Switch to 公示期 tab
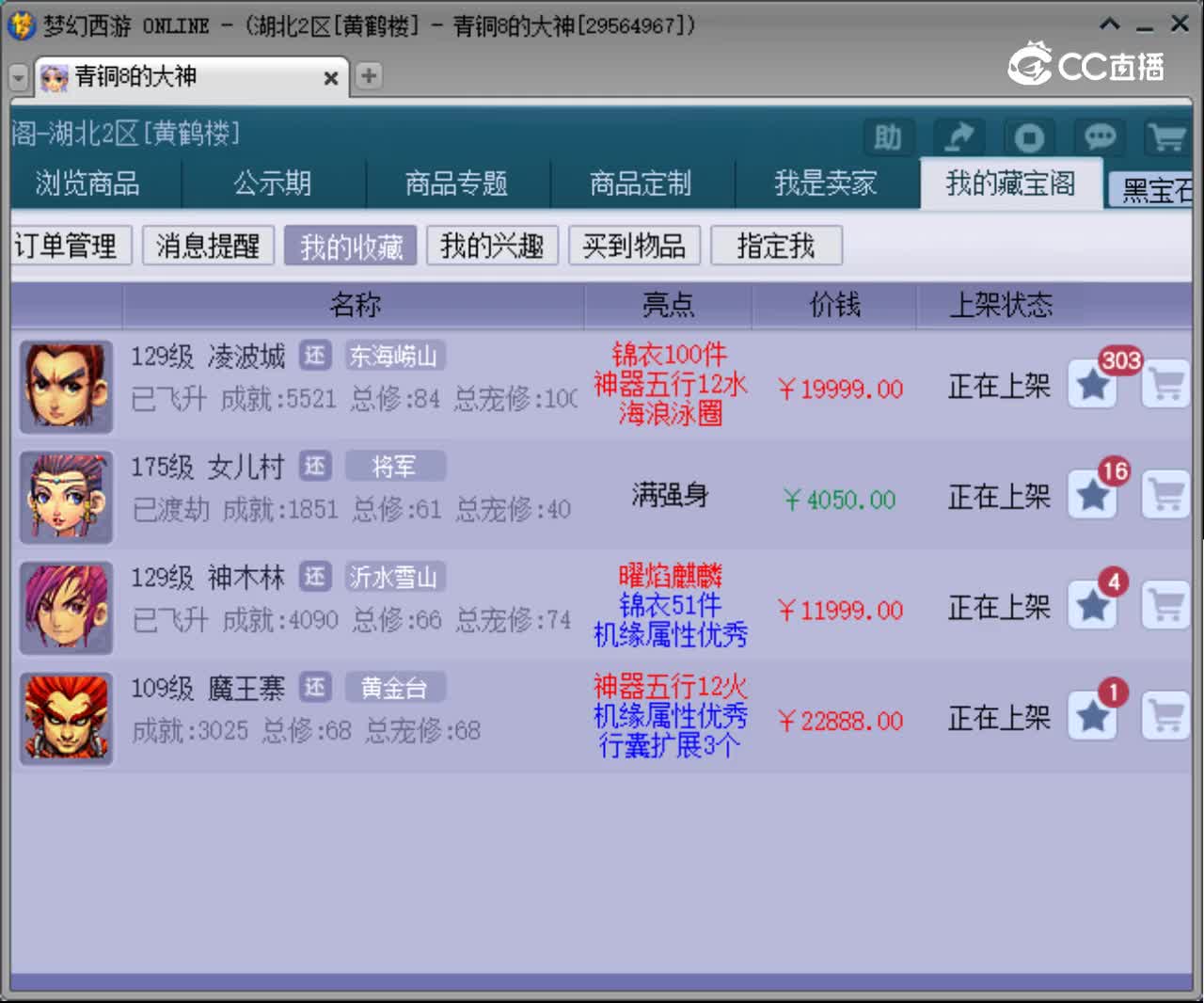Viewport: 1204px width, 1003px height. tap(273, 183)
